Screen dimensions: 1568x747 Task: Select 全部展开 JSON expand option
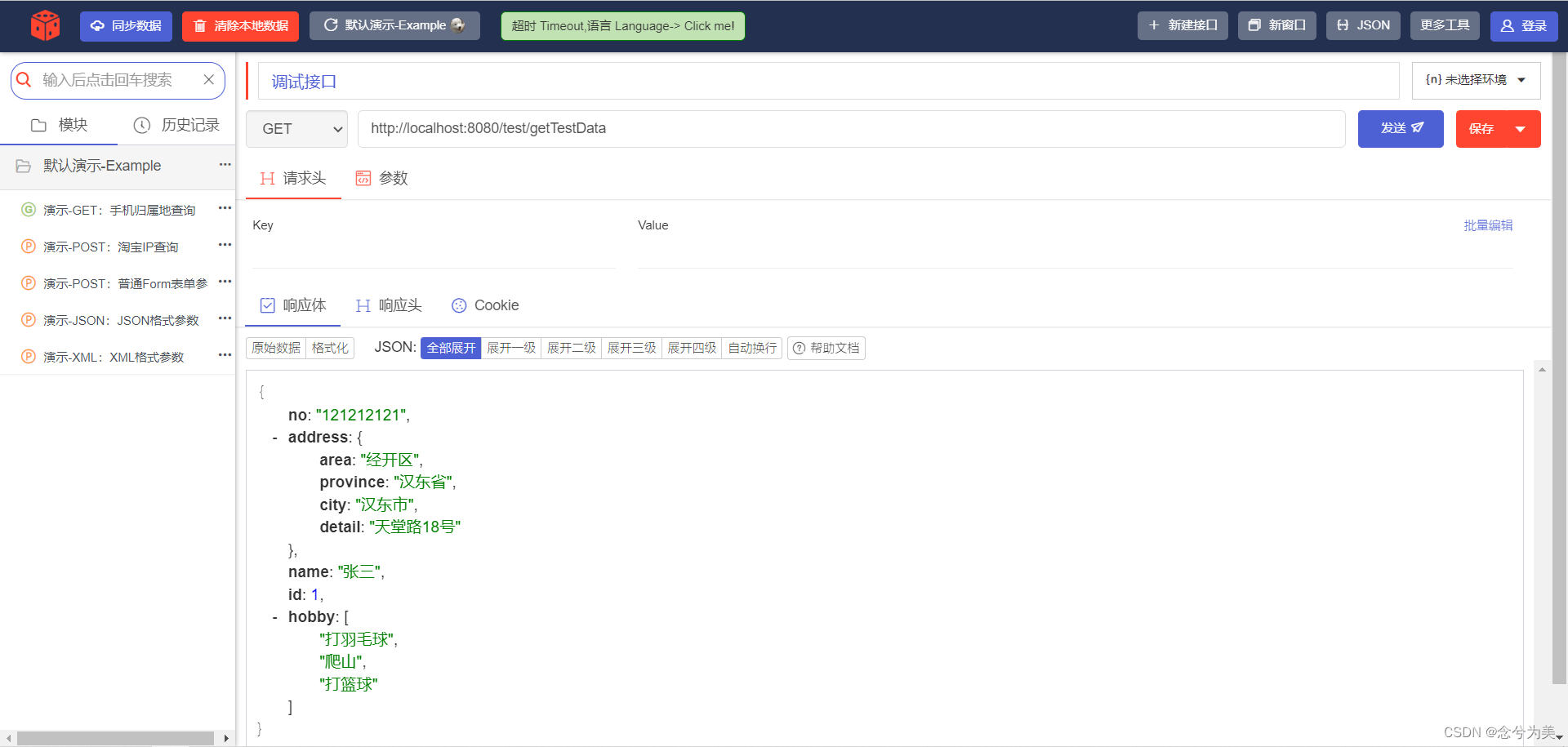[x=451, y=348]
